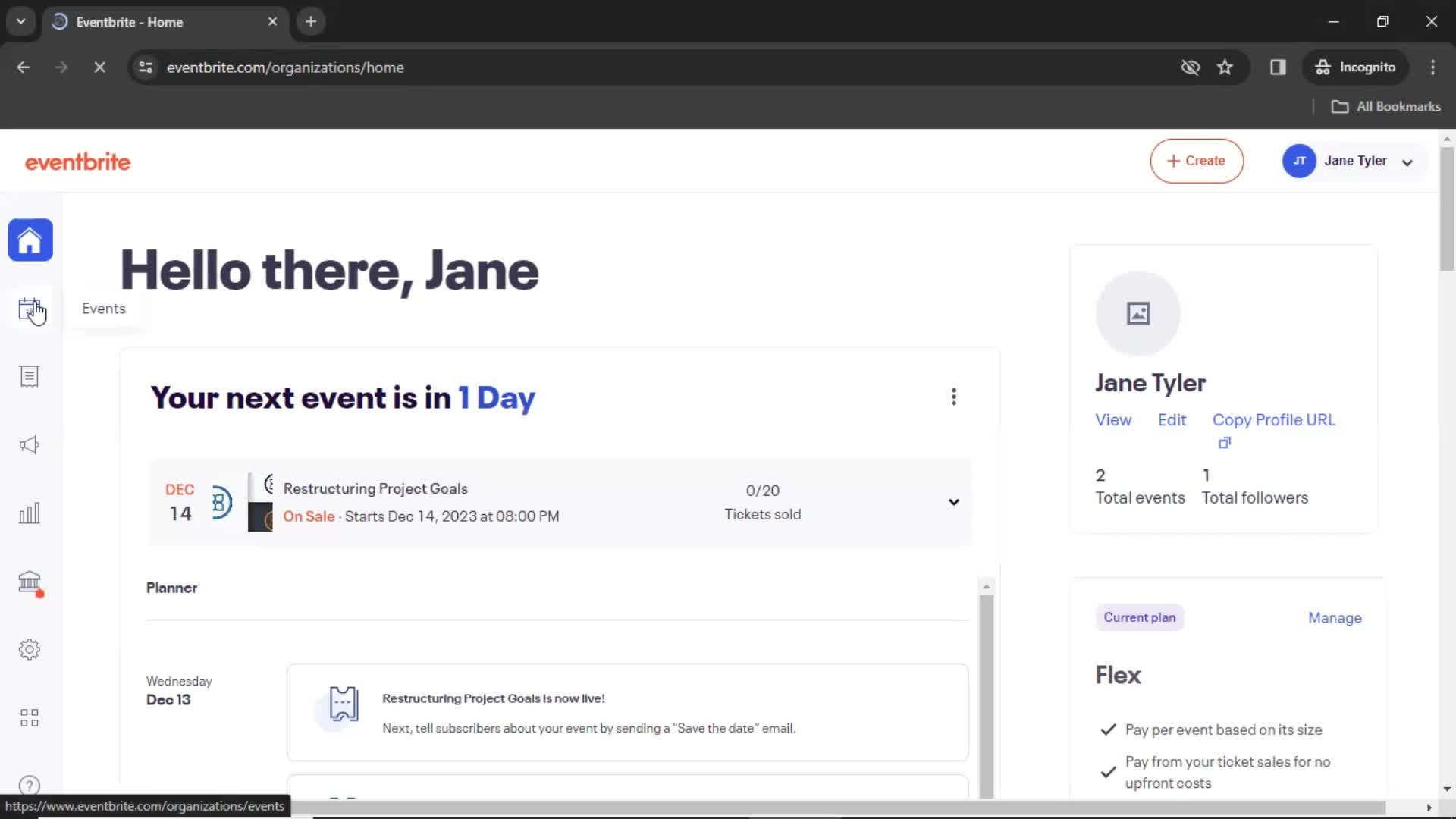Click the On Sale status text
1456x819 pixels.
point(309,516)
